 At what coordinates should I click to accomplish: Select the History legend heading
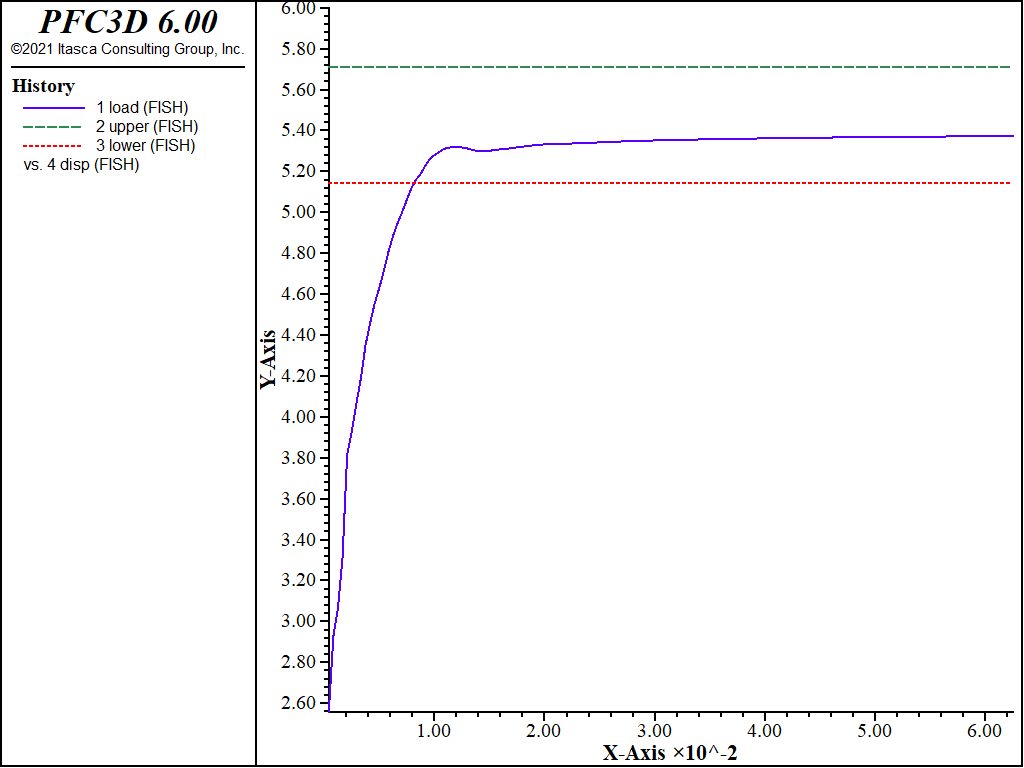(x=43, y=86)
